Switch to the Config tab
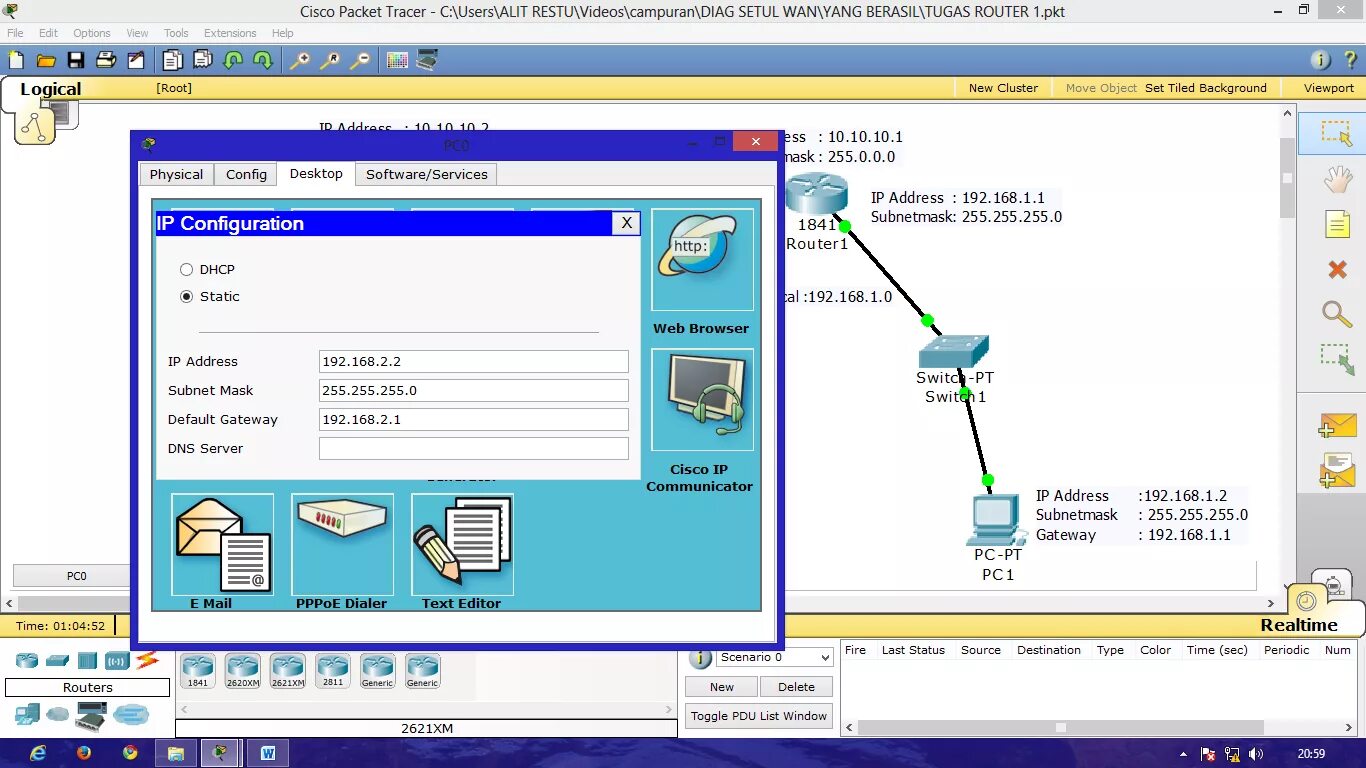Screen dimensions: 1366x768 pyautogui.click(x=246, y=174)
